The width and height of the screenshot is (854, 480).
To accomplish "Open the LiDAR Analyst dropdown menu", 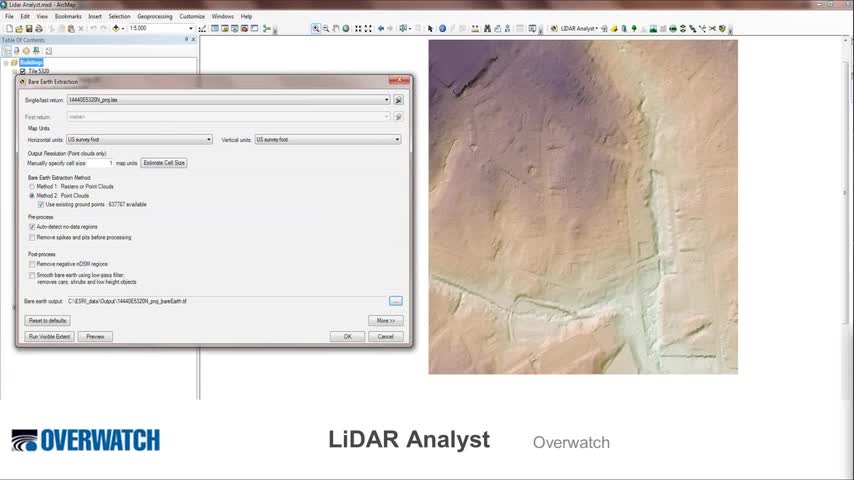I will coord(580,28).
